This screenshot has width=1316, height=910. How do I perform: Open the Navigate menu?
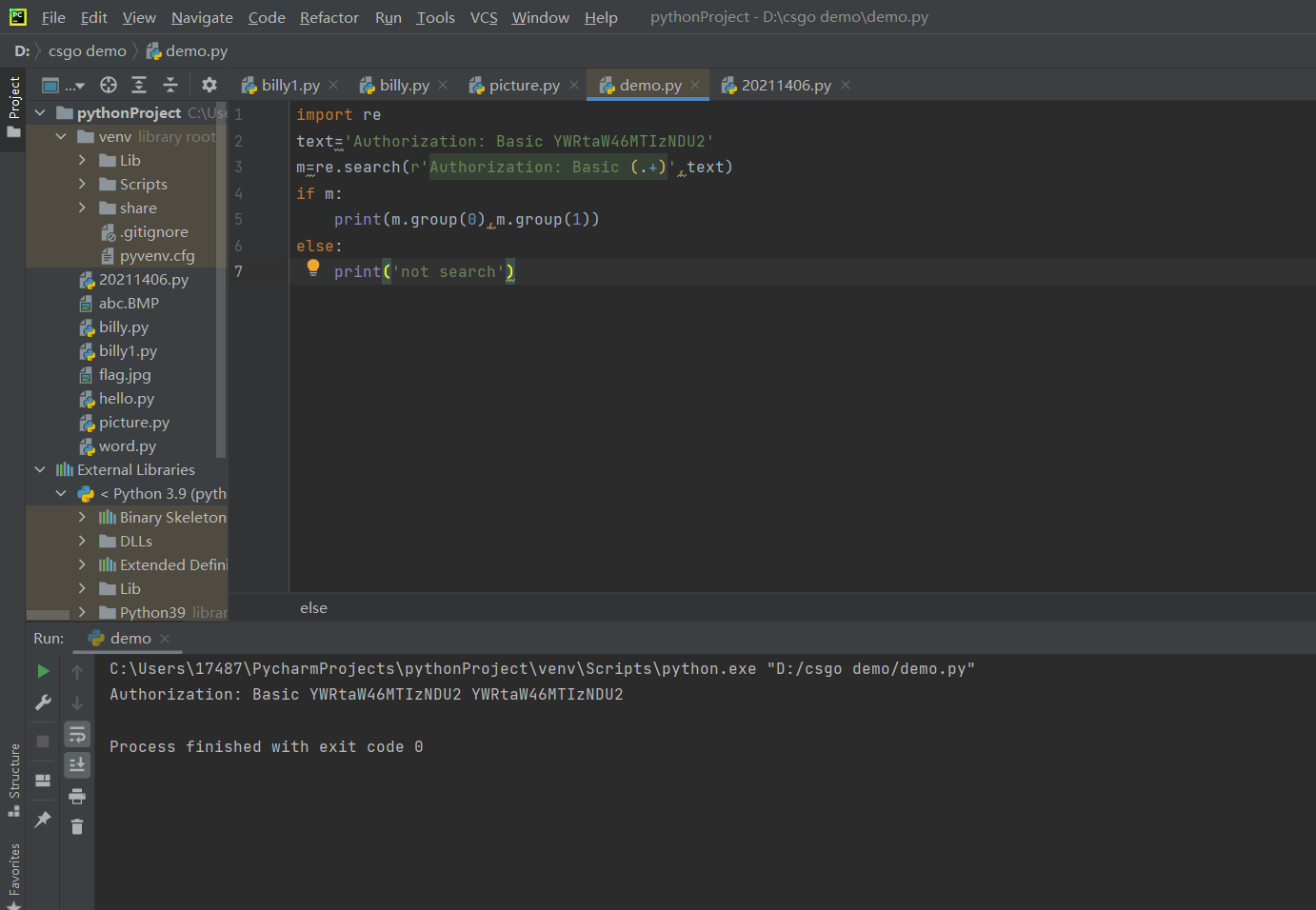202,17
